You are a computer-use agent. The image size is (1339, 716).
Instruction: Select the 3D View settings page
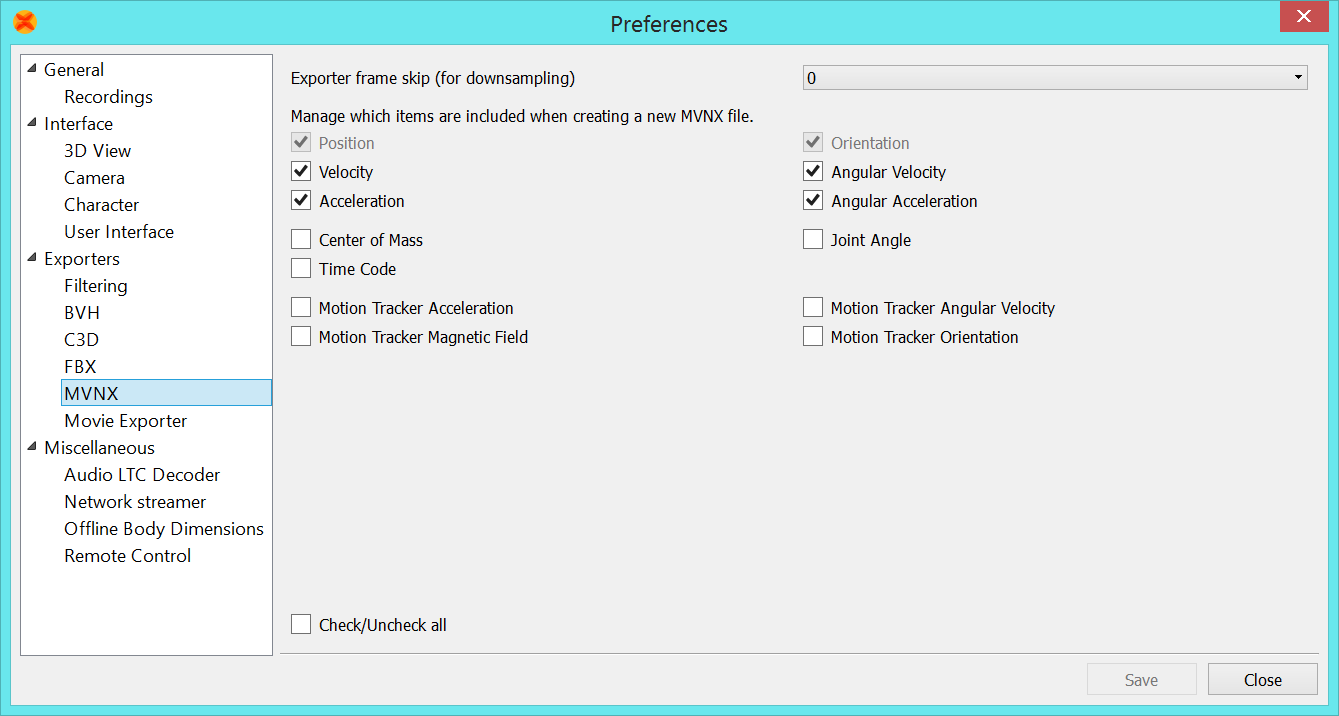(x=97, y=151)
